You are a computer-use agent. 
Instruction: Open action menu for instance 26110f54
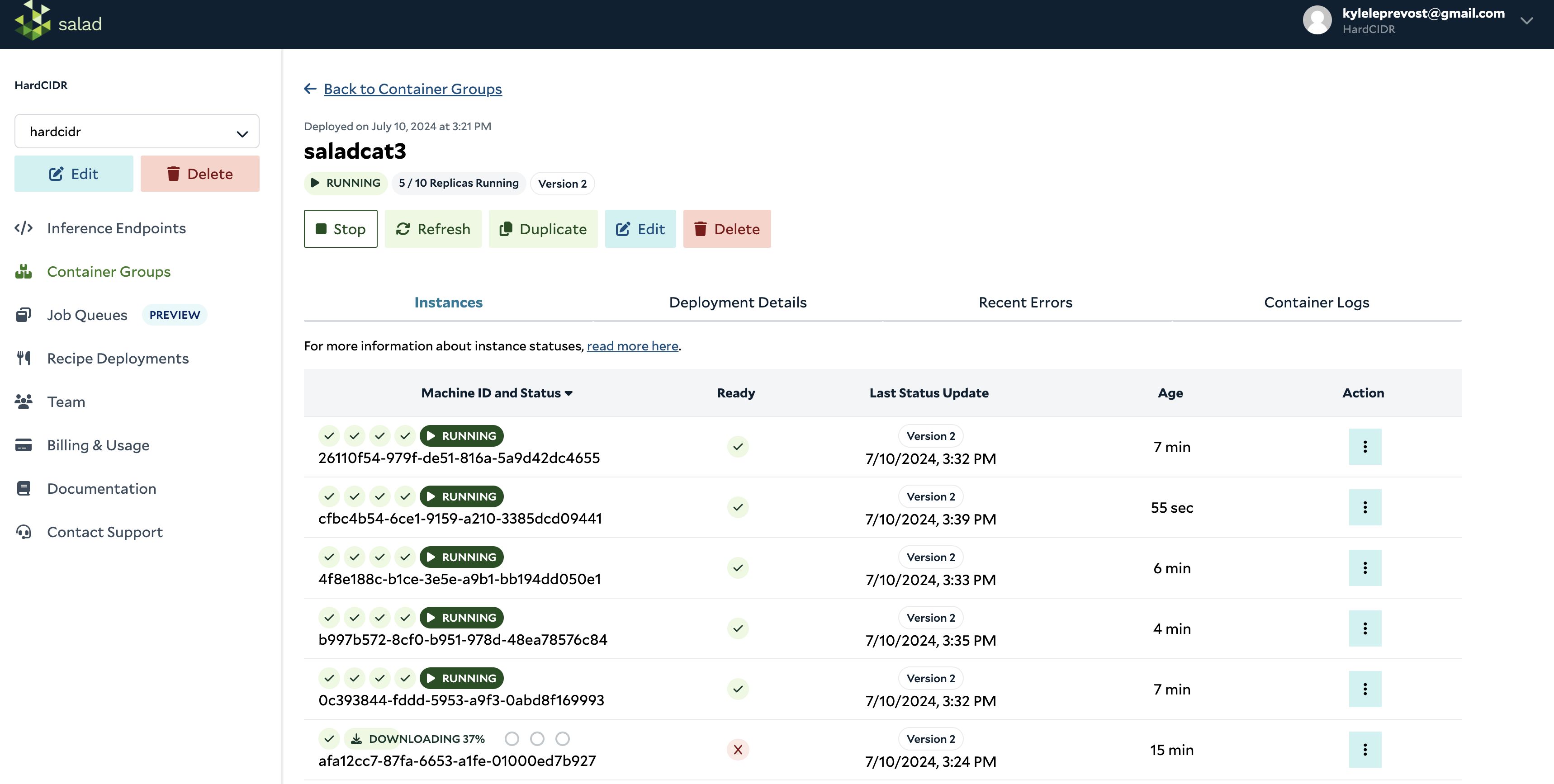pos(1364,446)
